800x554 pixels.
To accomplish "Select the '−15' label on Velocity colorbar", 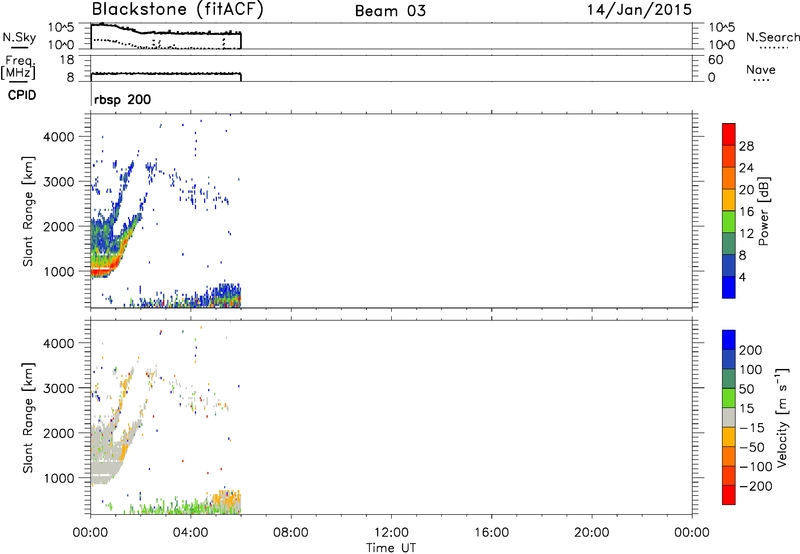I will click(752, 428).
